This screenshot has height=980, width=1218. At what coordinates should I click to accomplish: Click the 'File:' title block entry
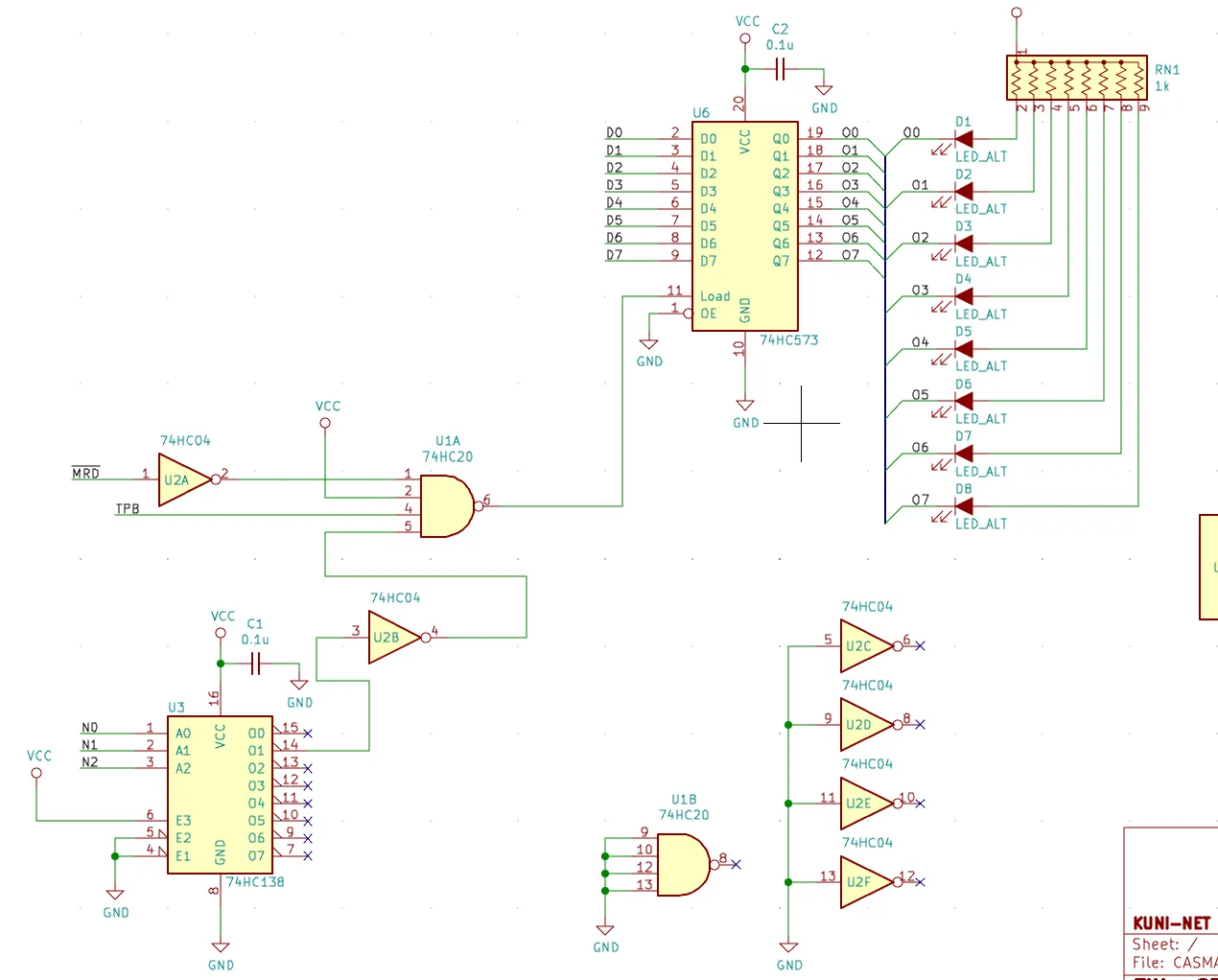tap(1175, 963)
